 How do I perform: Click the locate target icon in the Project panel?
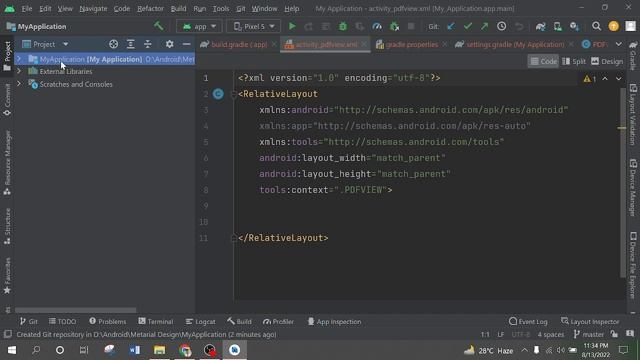(113, 44)
